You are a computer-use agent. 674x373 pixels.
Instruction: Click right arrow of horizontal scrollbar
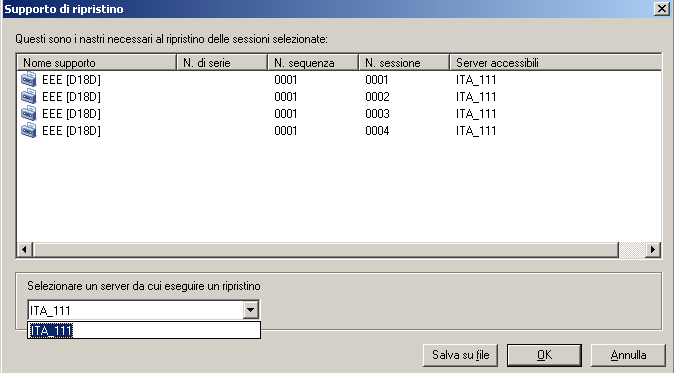tap(653, 249)
